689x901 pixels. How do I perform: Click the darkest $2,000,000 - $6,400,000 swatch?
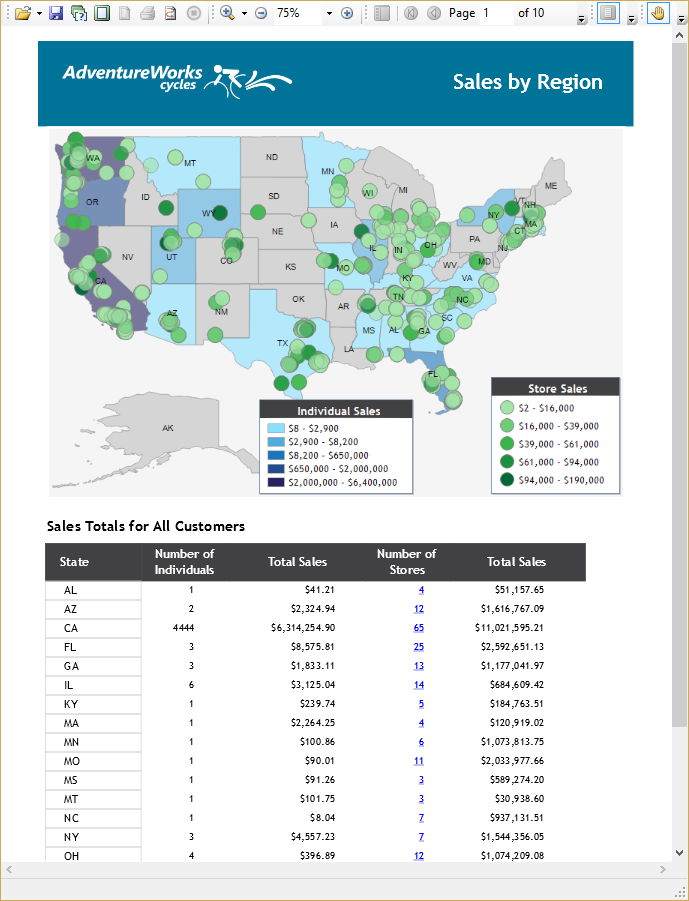coord(276,482)
